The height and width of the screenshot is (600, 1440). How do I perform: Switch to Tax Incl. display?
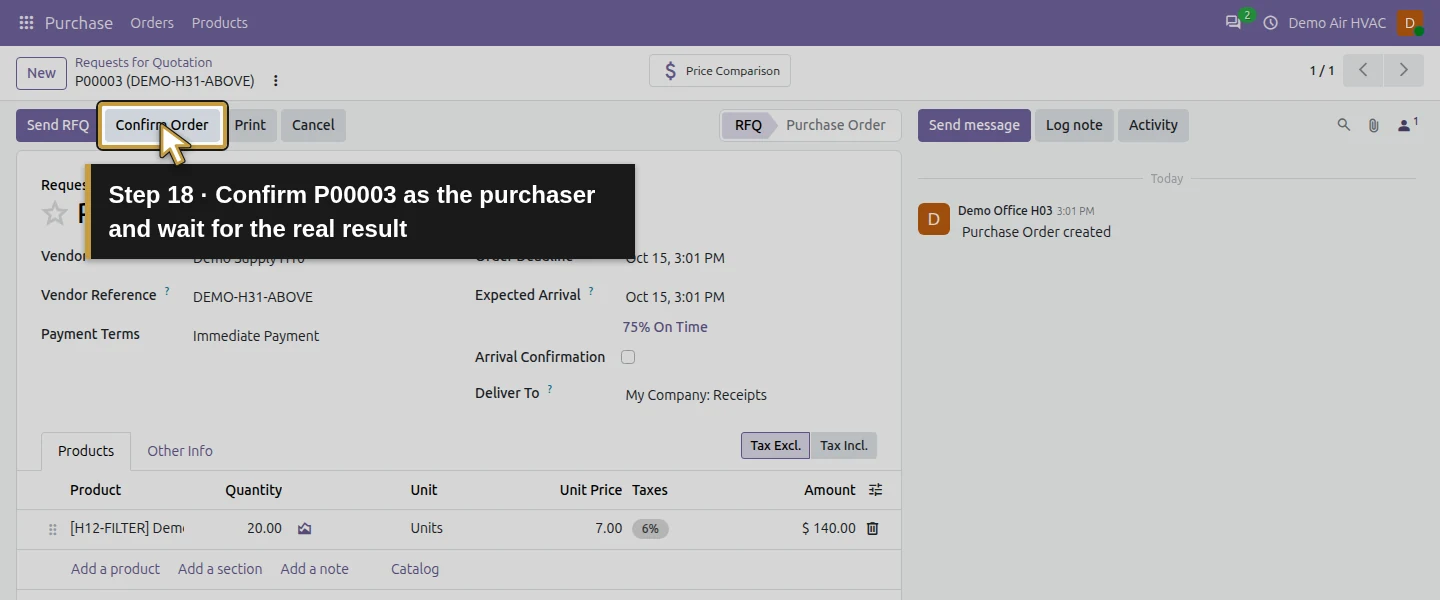tap(844, 445)
